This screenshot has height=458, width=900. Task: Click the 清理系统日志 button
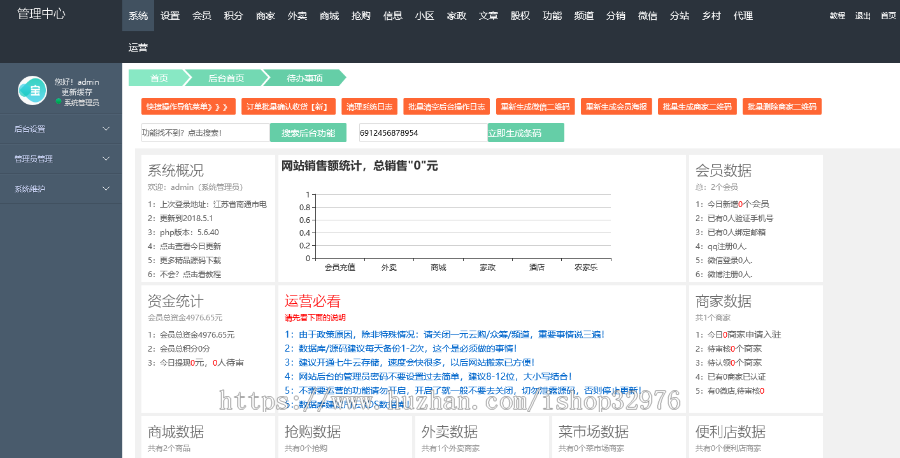click(x=369, y=106)
